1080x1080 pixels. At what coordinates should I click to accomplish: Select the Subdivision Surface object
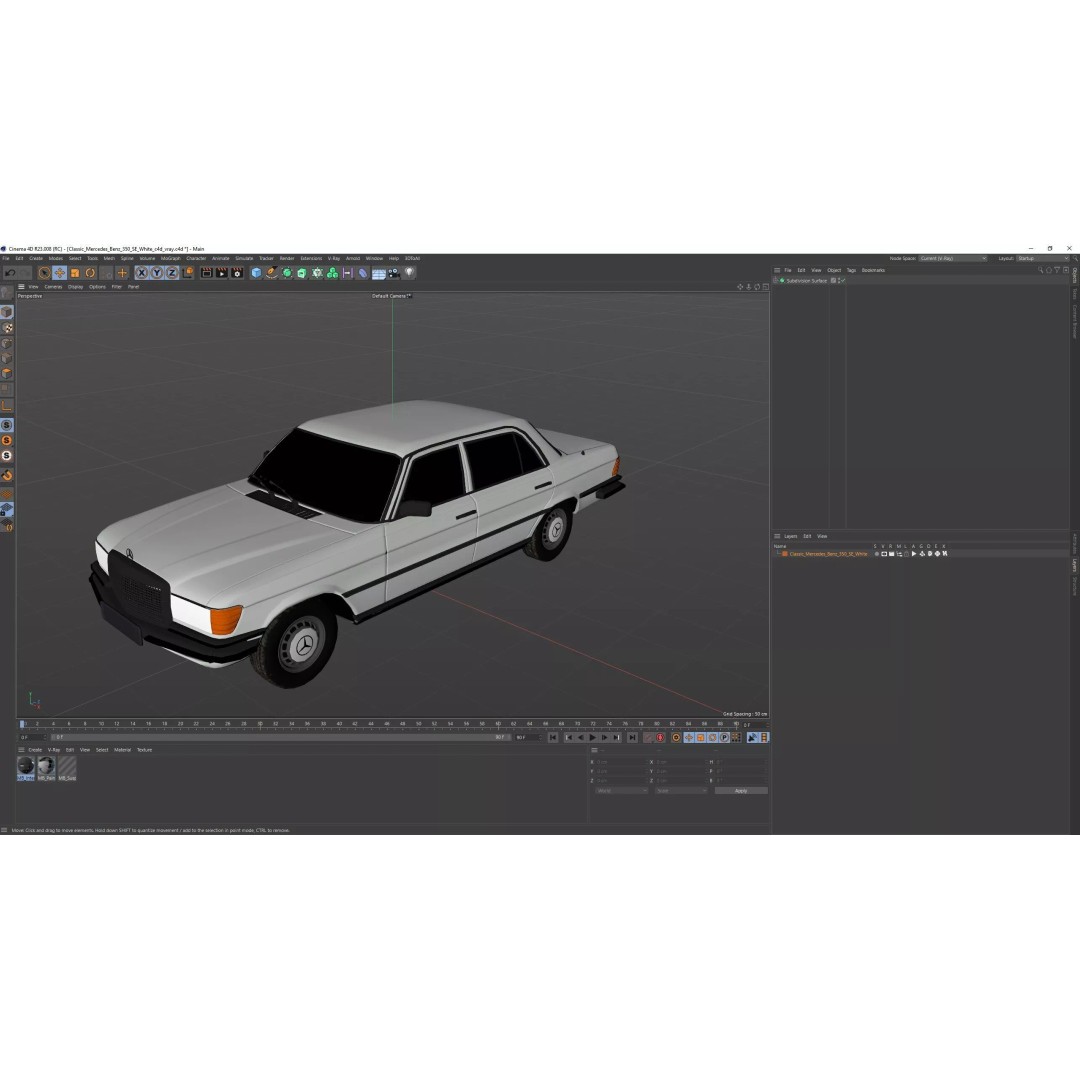point(806,280)
